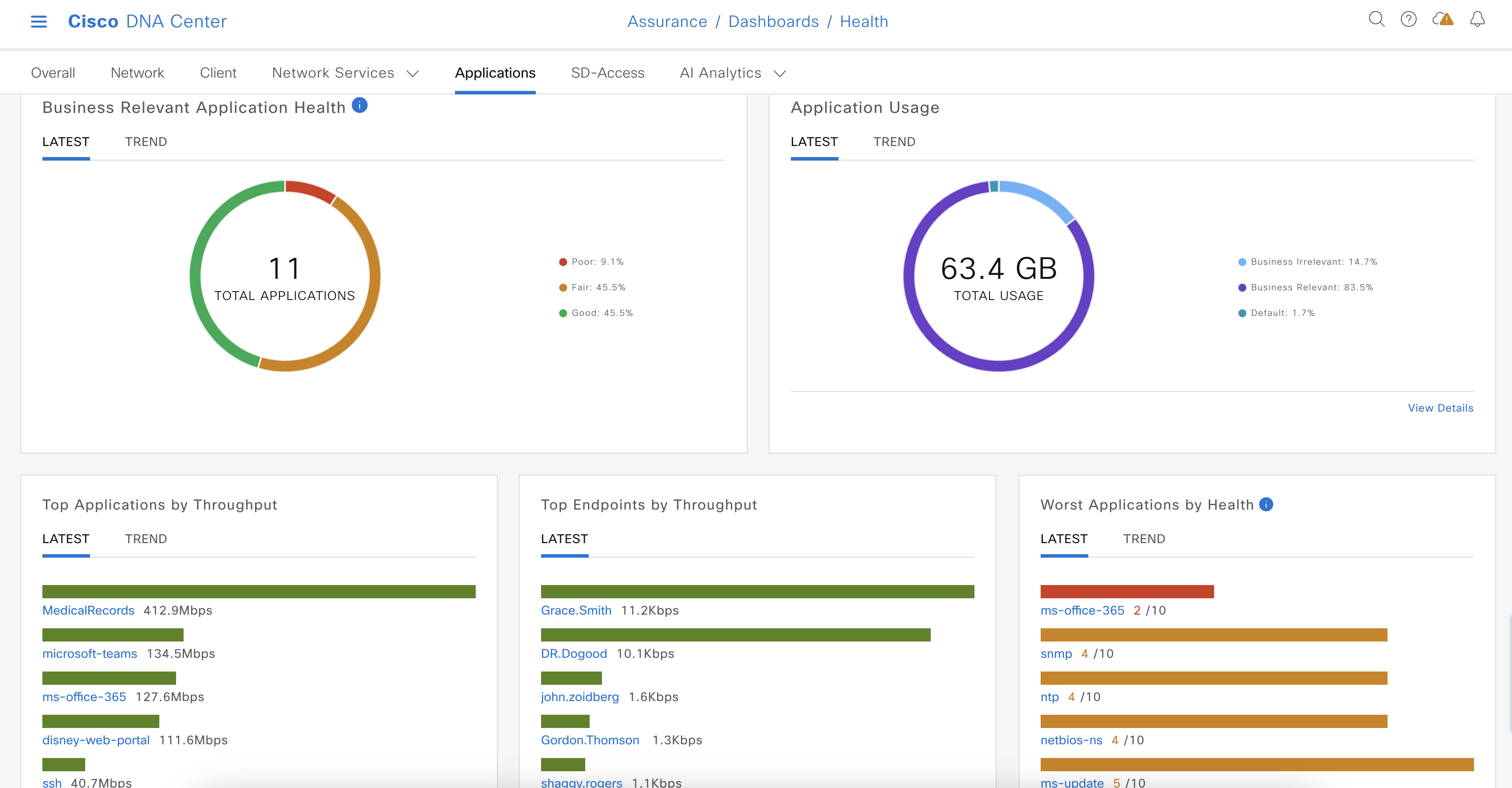Open the help question mark icon
1512x788 pixels.
coord(1408,19)
